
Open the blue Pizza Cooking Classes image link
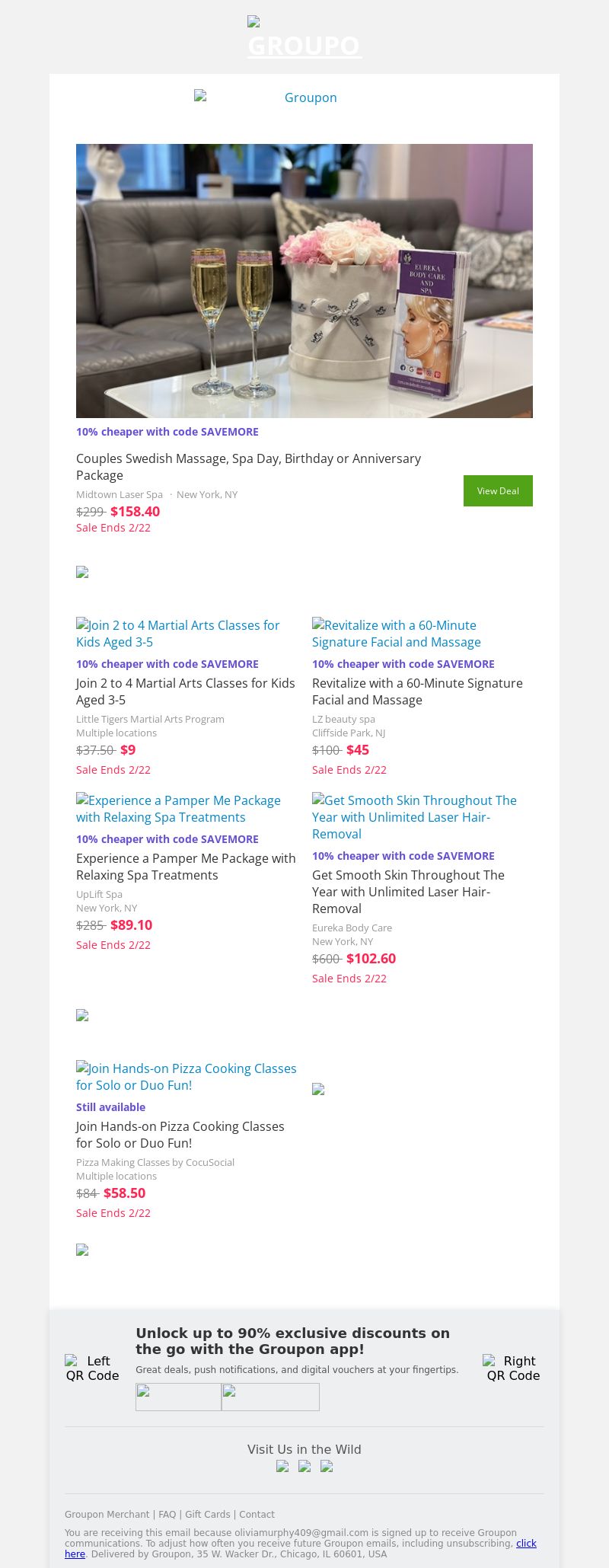[187, 1077]
